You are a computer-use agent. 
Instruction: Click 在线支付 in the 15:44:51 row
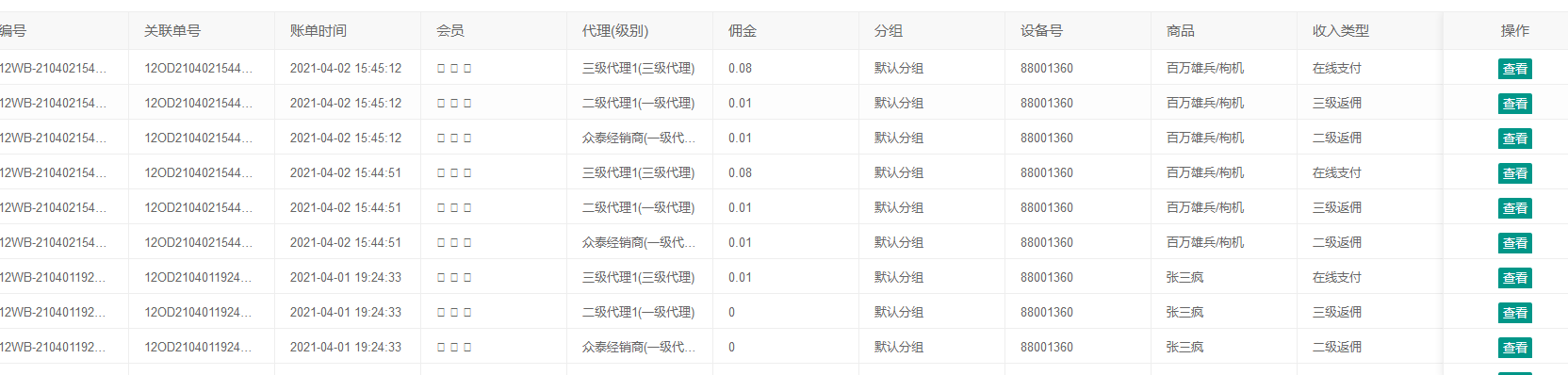coord(1337,173)
